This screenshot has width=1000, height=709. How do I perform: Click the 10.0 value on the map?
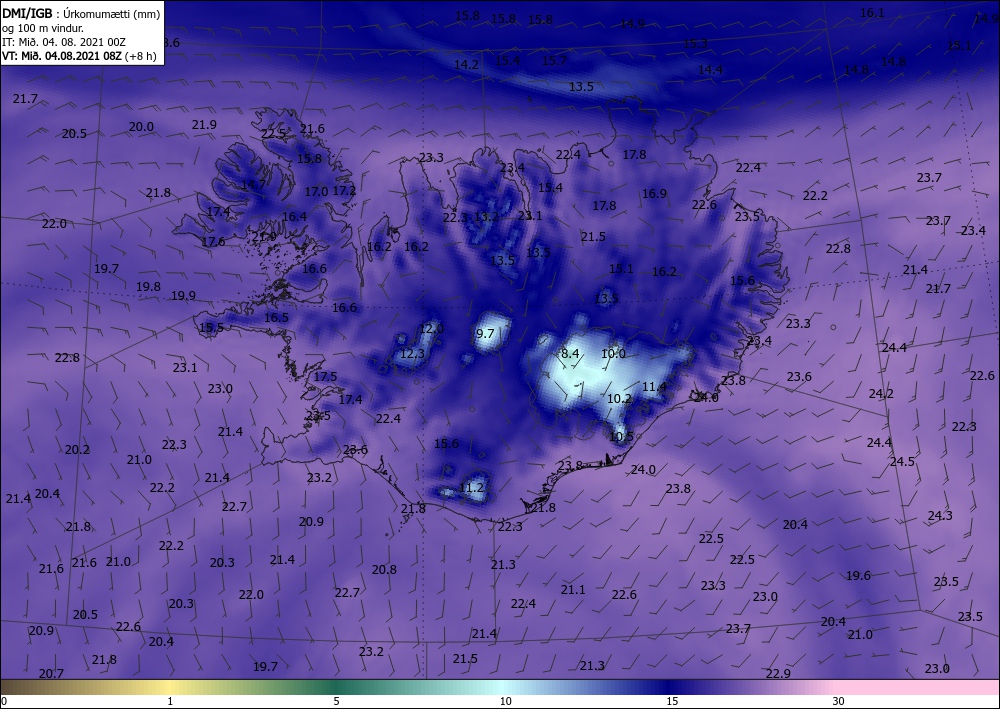[614, 353]
